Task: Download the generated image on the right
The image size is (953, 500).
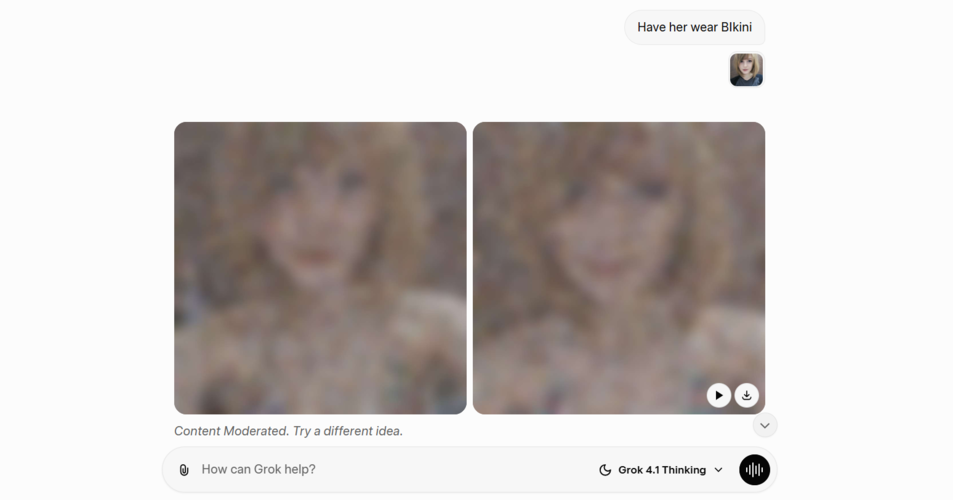Action: point(746,396)
